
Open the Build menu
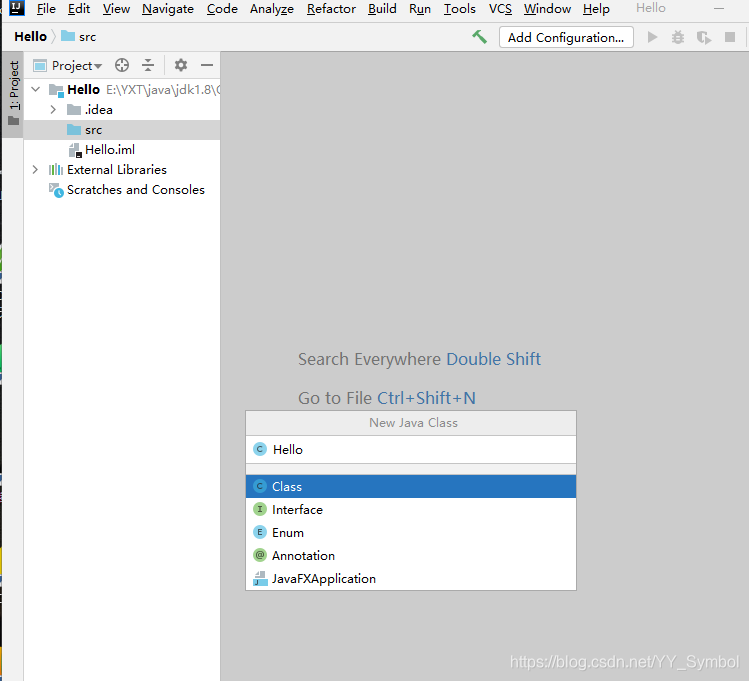(x=382, y=9)
